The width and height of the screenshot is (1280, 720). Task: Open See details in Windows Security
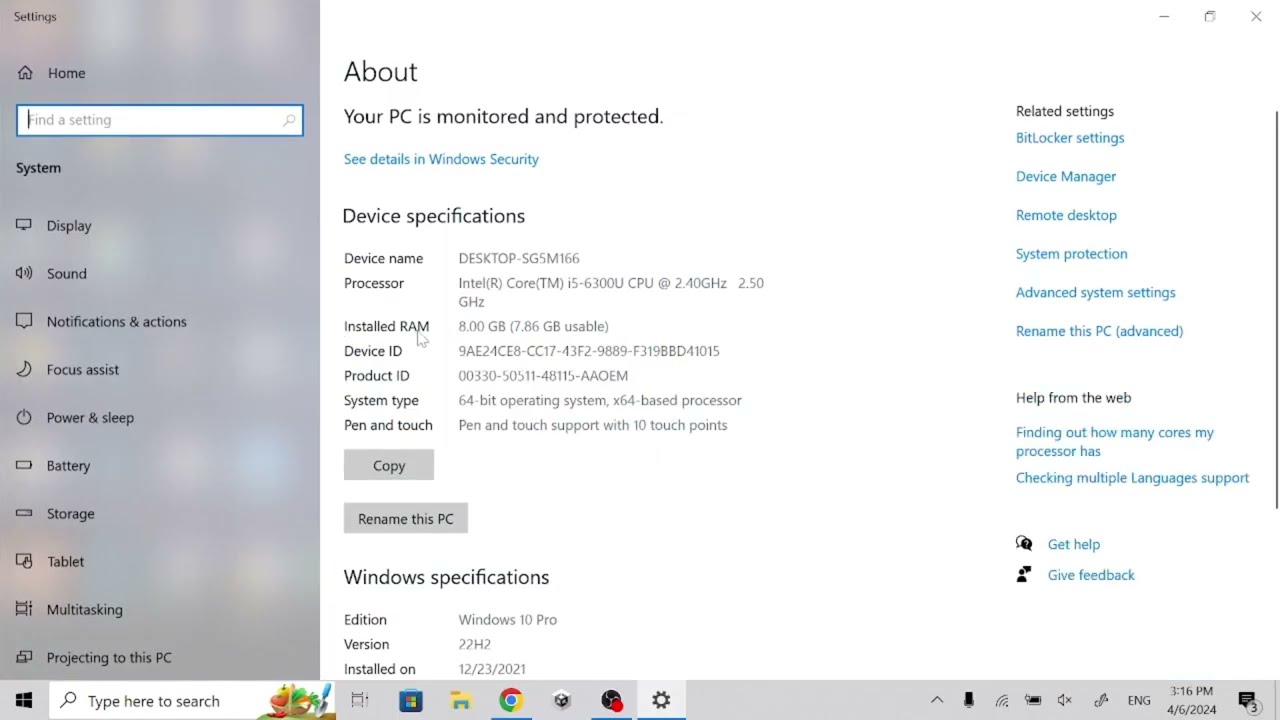(x=441, y=159)
